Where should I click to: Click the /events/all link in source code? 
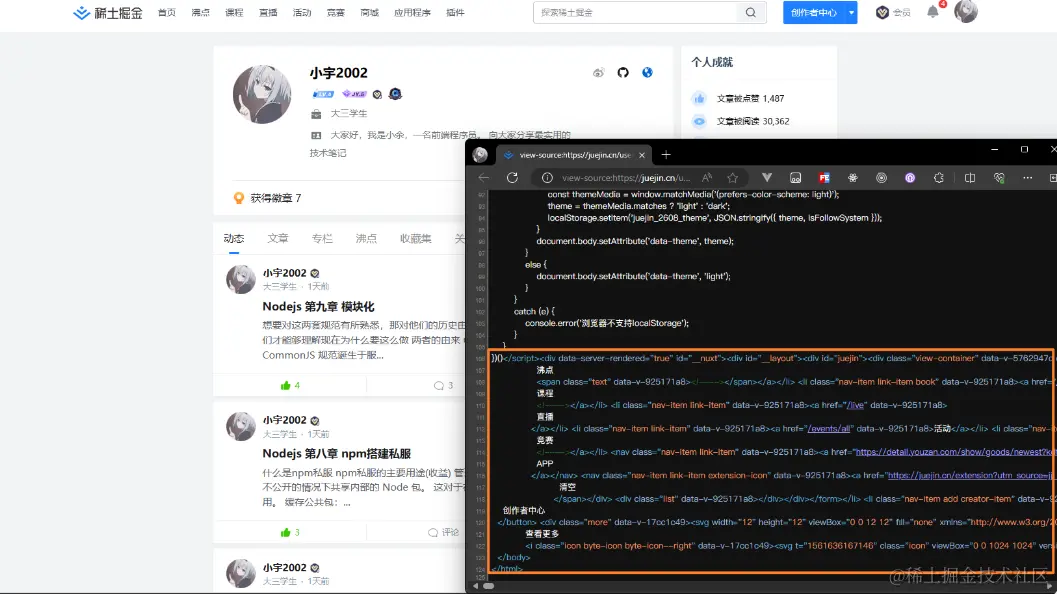[x=829, y=429]
